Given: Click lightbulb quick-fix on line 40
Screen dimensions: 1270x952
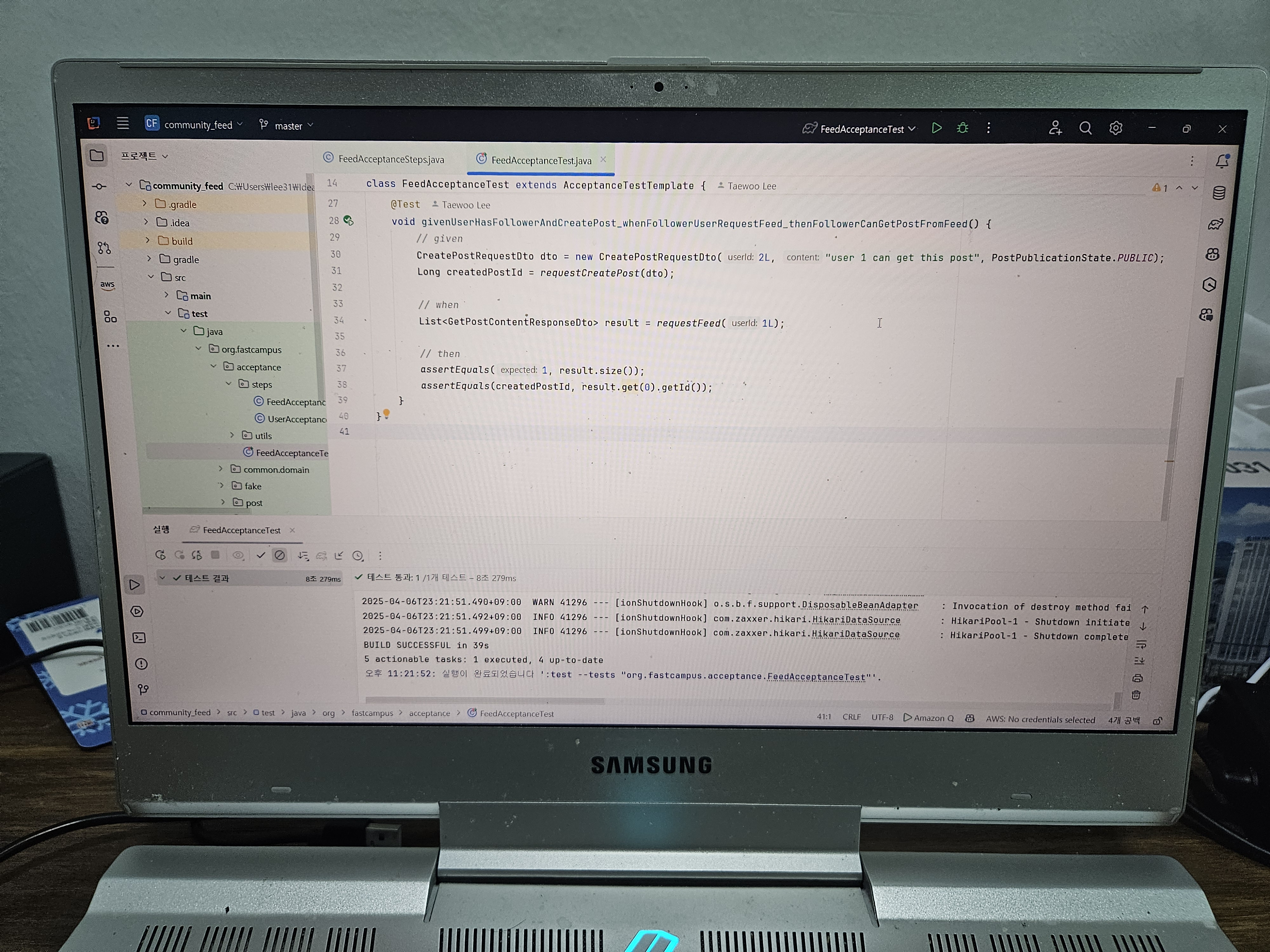Looking at the screenshot, I should [386, 414].
